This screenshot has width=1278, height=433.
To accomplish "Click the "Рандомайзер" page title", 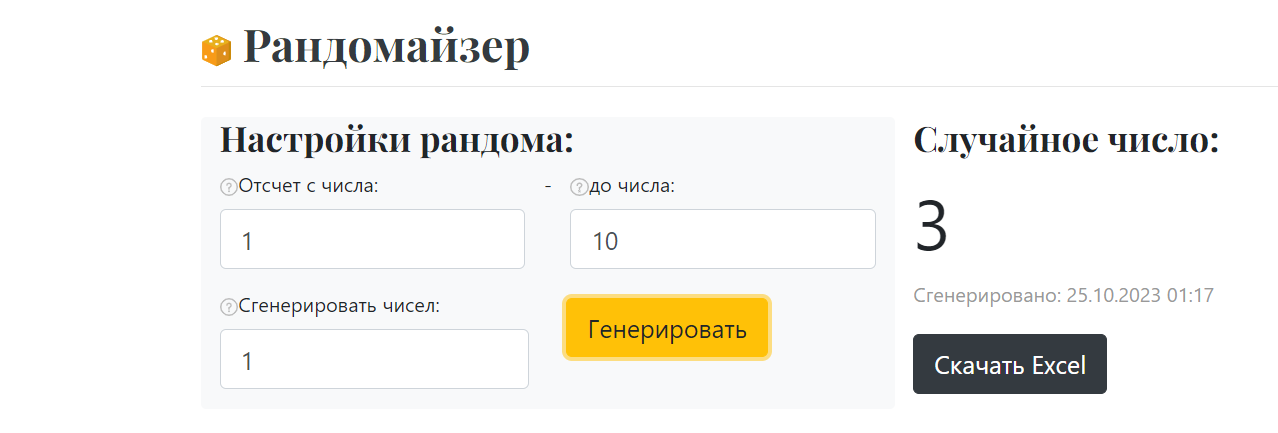I will point(386,47).
